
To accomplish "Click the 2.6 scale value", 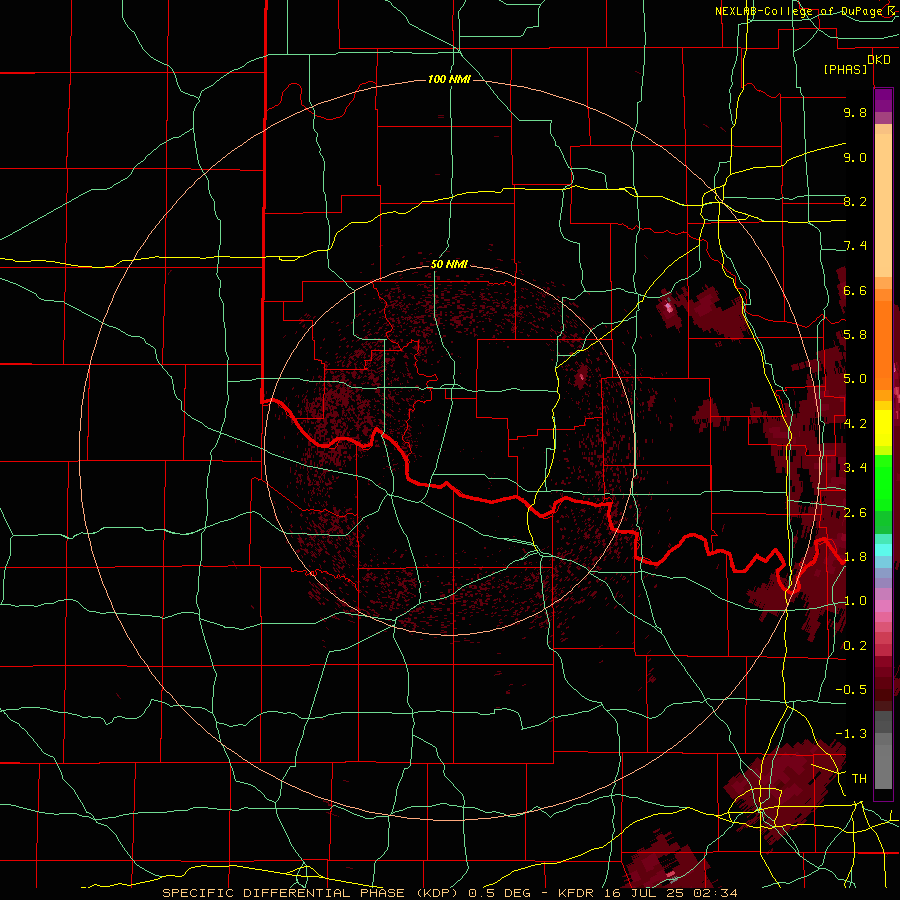I will tap(855, 513).
